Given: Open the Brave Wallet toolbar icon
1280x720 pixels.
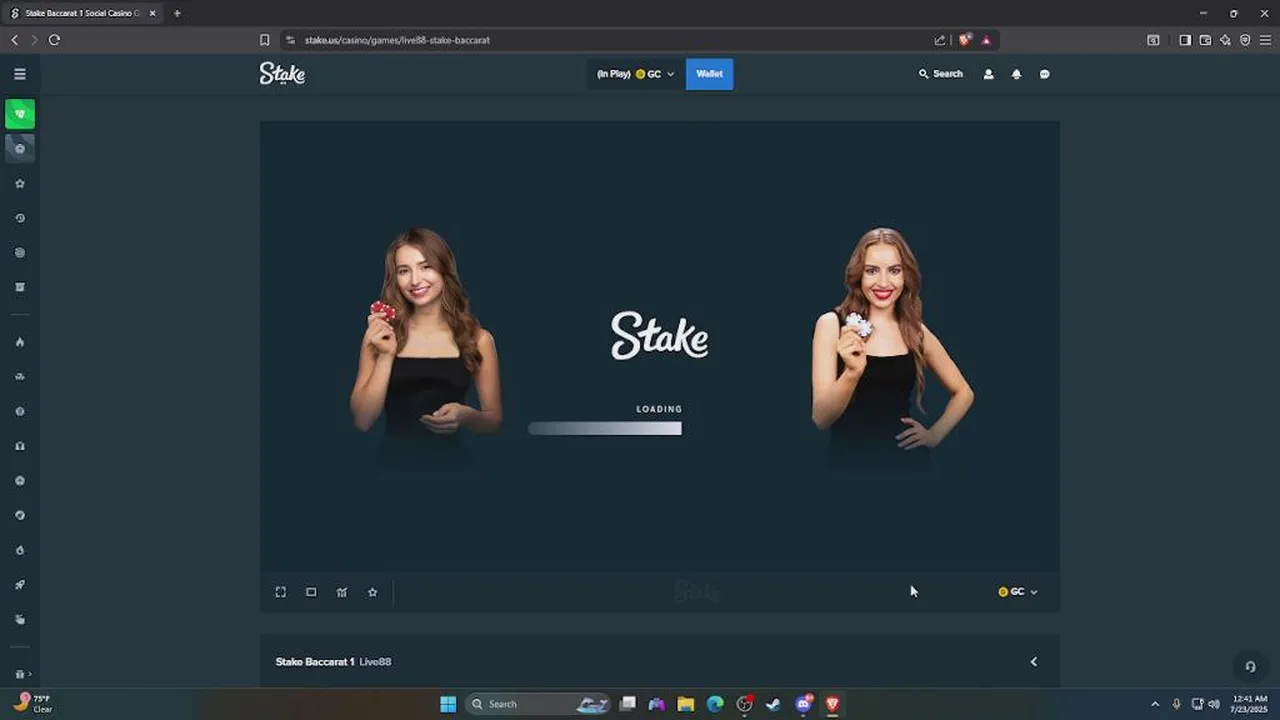Looking at the screenshot, I should coord(1205,40).
